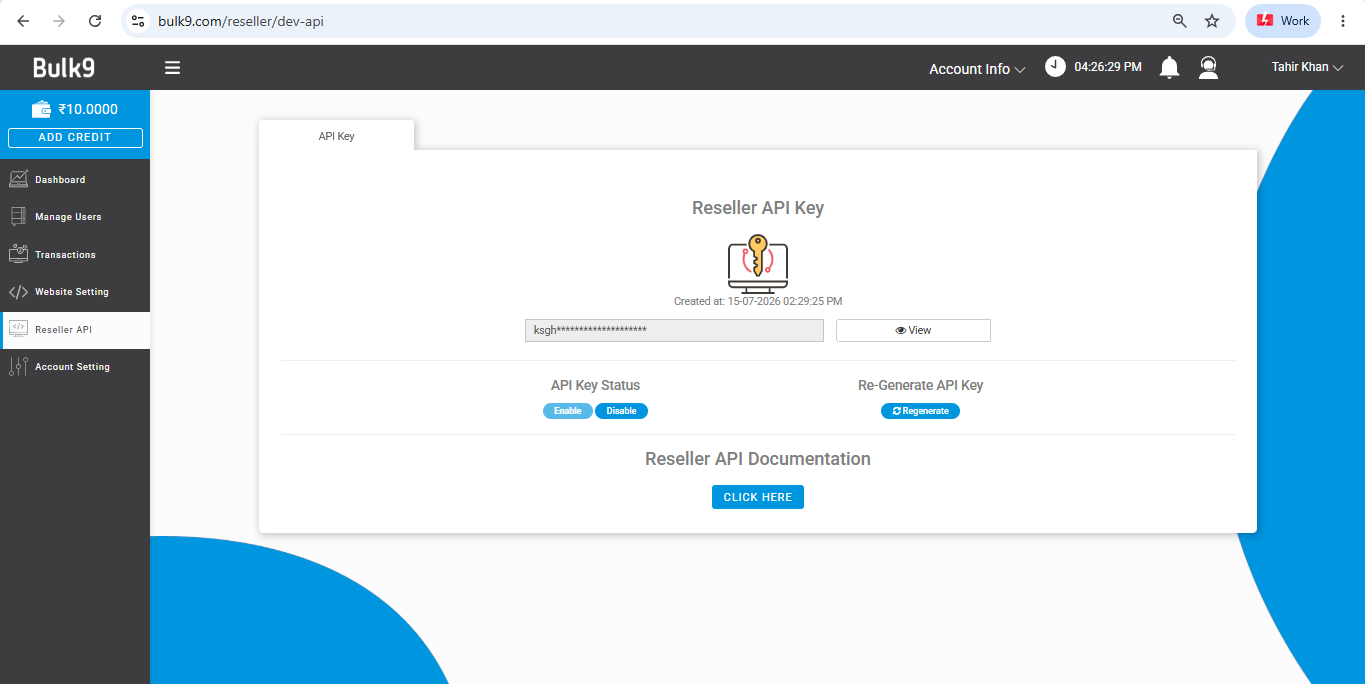
Task: Click the ₹10.0000 balance text
Action: [88, 110]
